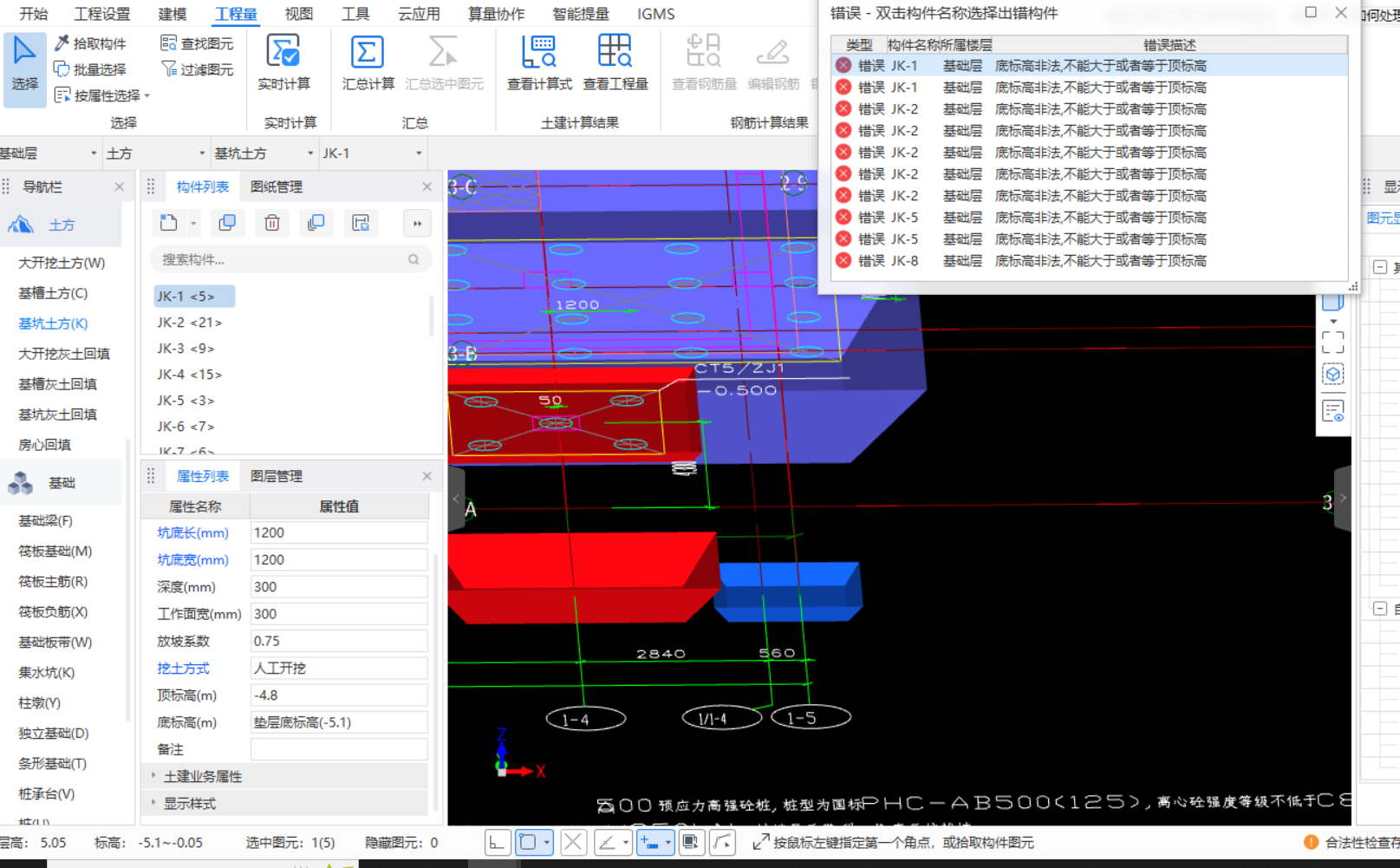Screen dimensions: 1400x868
Task: Click the 深度(mm) value field
Action: [x=339, y=587]
